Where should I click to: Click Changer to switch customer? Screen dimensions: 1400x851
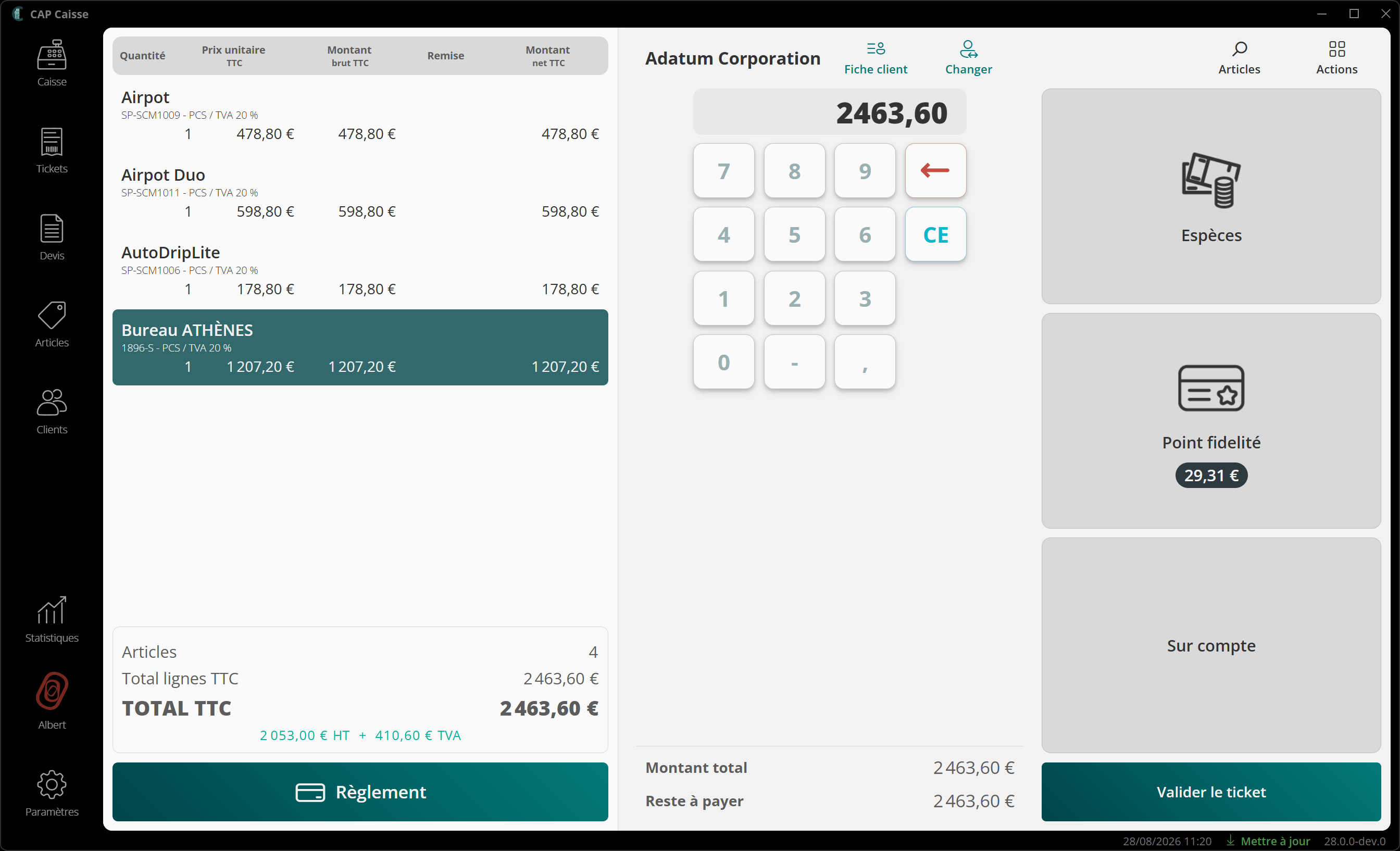tap(968, 58)
